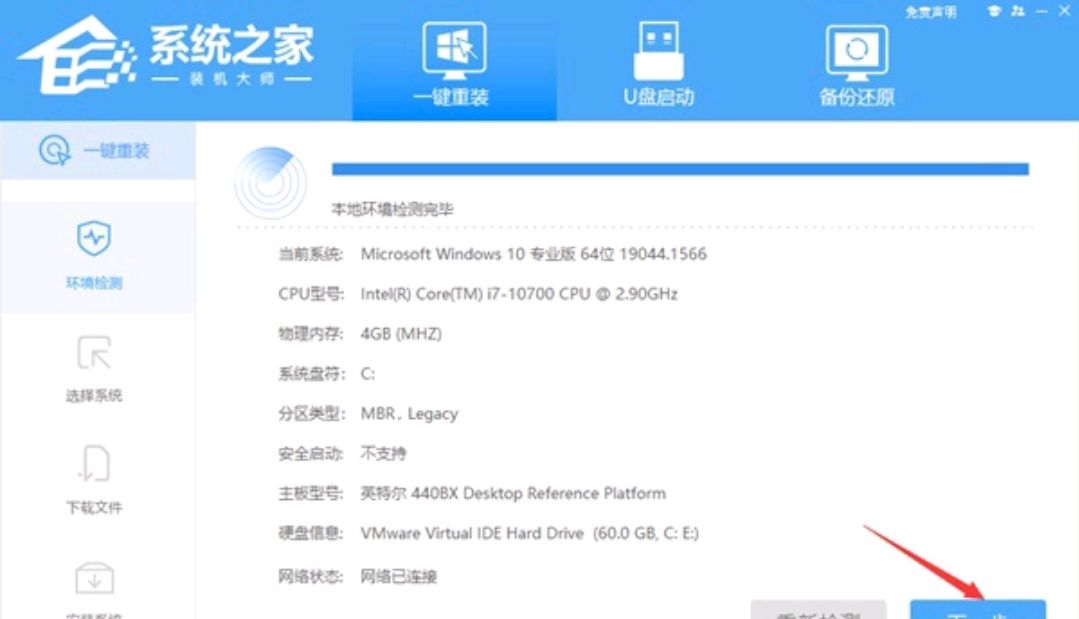The width and height of the screenshot is (1079, 619).
Task: Click the user contact icon in title bar
Action: click(x=1018, y=11)
